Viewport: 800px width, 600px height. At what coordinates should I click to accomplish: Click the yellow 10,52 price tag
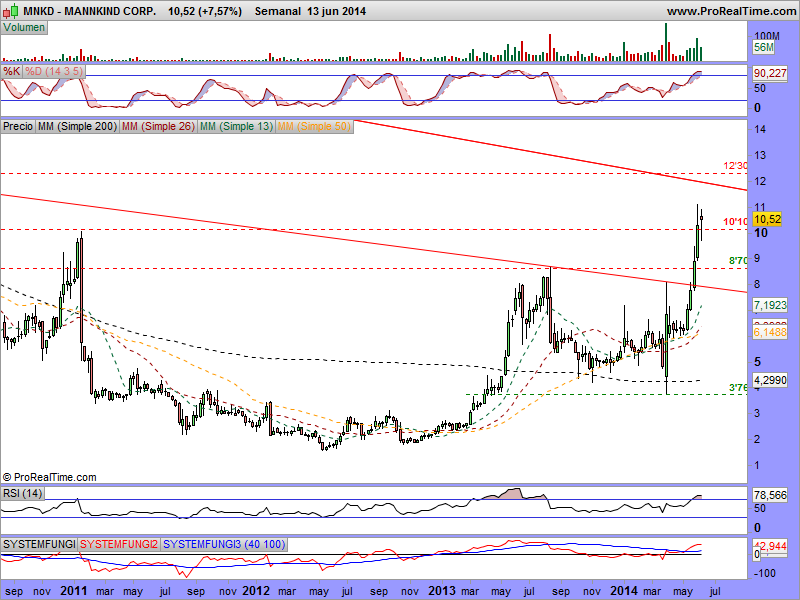pos(767,219)
